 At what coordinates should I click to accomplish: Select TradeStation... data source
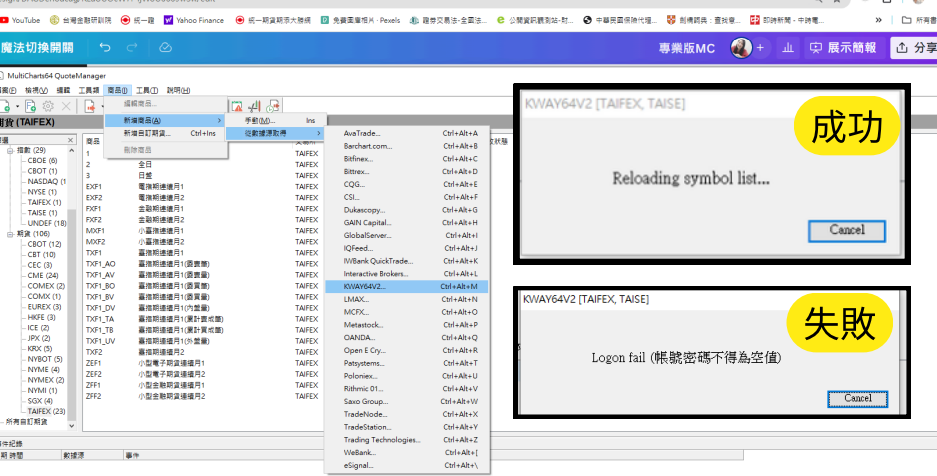click(406, 427)
